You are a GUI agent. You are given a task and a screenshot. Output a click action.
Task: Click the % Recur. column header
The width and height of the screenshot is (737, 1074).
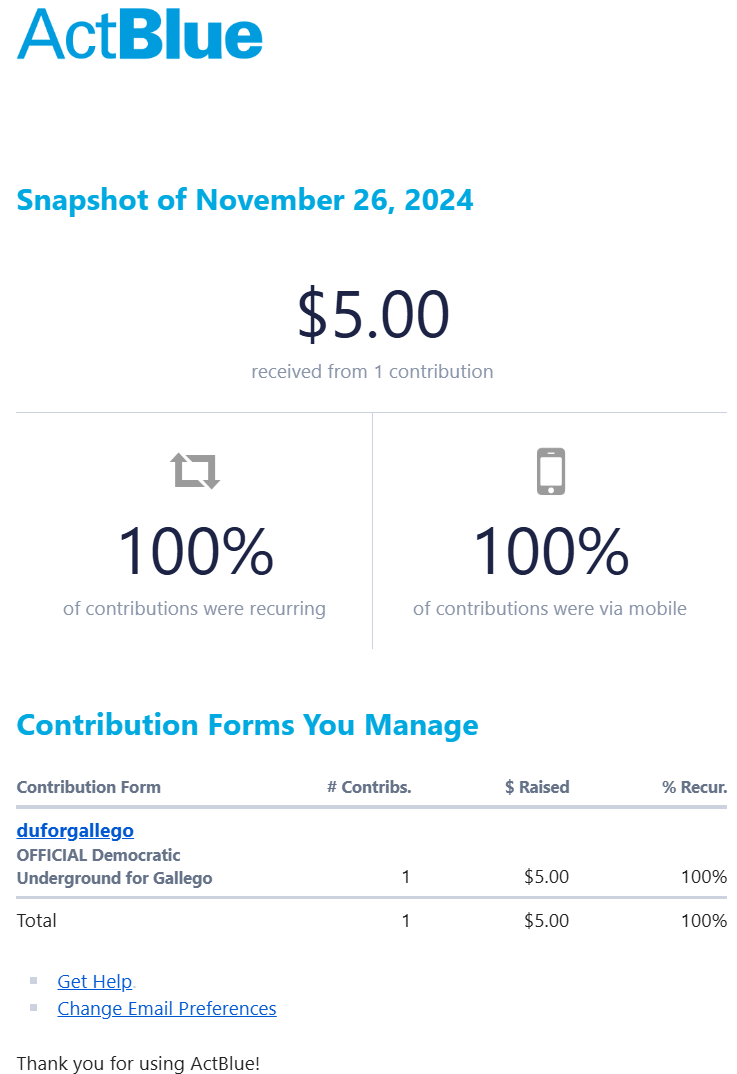694,787
